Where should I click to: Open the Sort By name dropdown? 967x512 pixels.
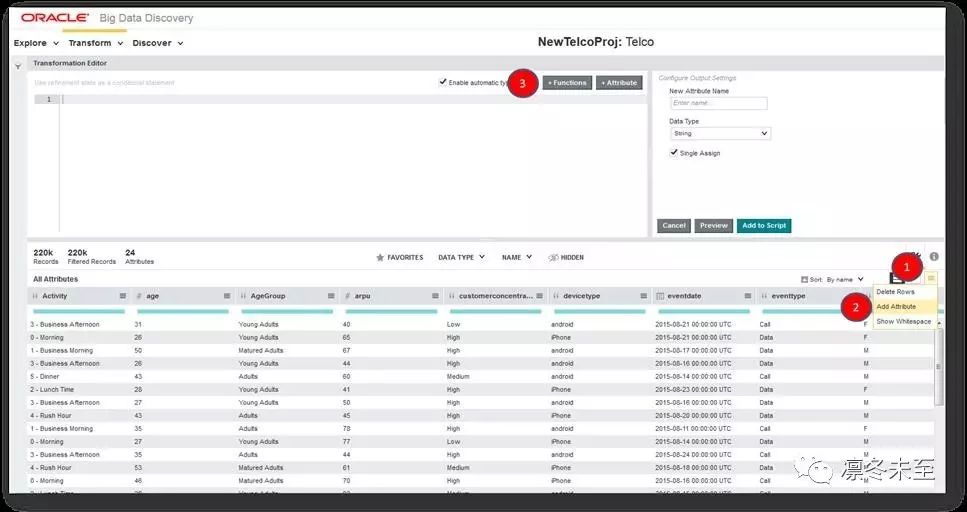(844, 279)
